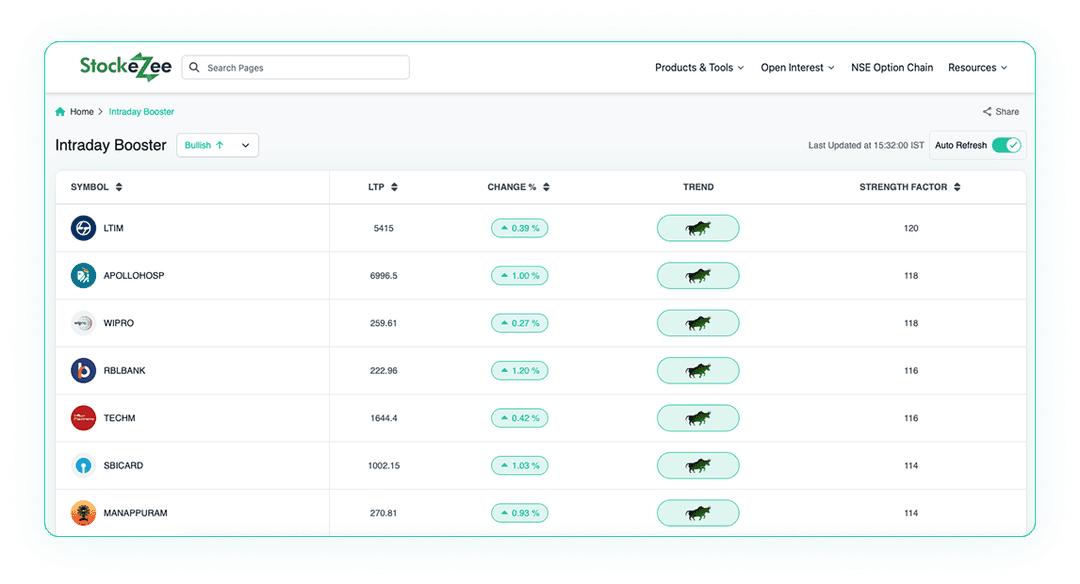Click the 1.20 % change badge for RBLBANK
This screenshot has width=1080, height=584.
(x=519, y=371)
